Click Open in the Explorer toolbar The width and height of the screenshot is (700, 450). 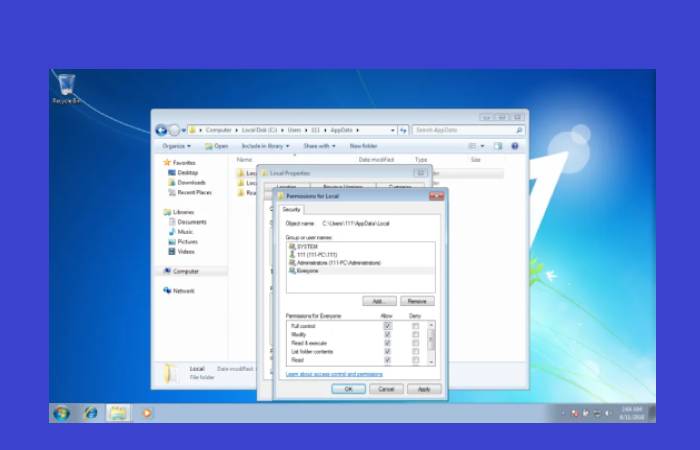[x=217, y=146]
